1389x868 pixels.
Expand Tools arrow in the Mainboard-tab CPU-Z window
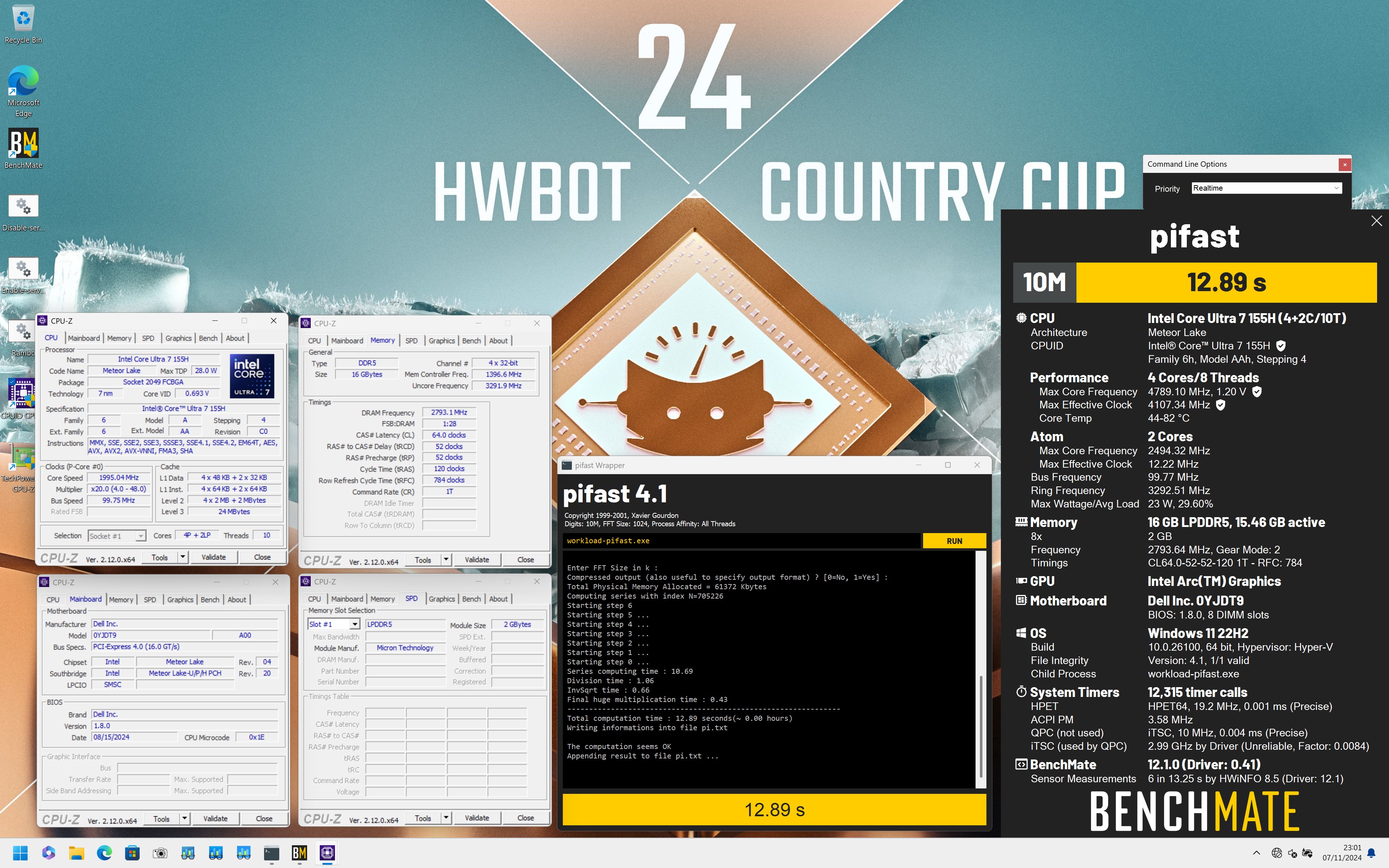[184, 818]
